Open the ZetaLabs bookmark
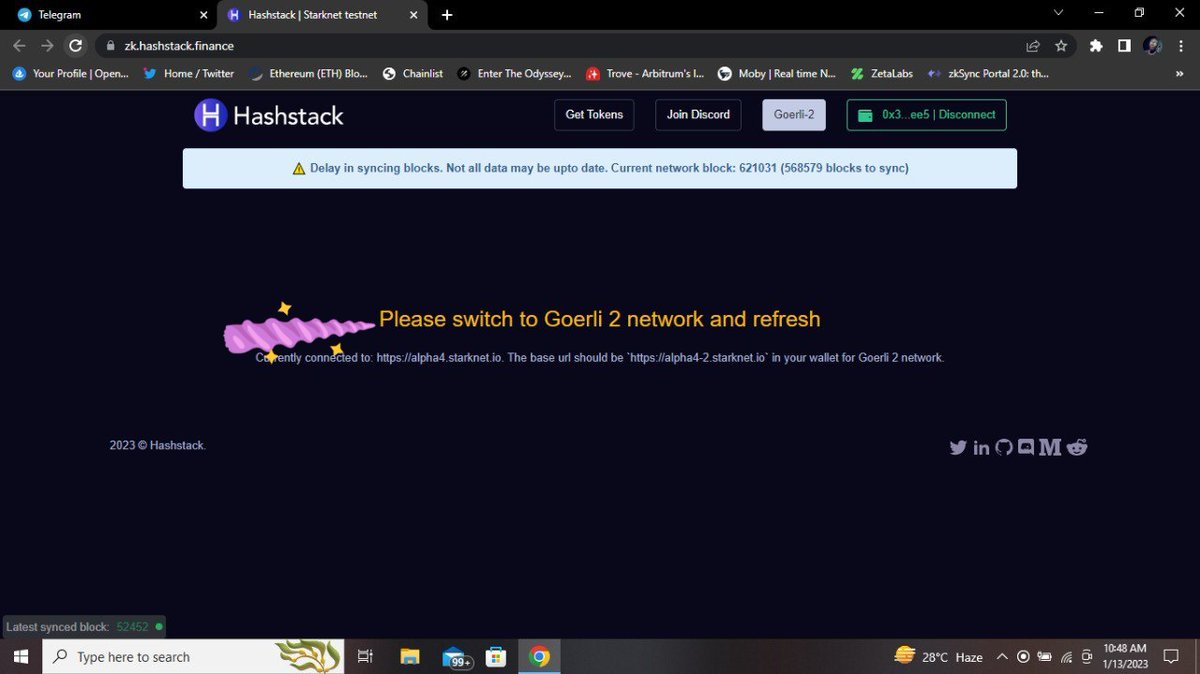1200x674 pixels. [x=883, y=74]
